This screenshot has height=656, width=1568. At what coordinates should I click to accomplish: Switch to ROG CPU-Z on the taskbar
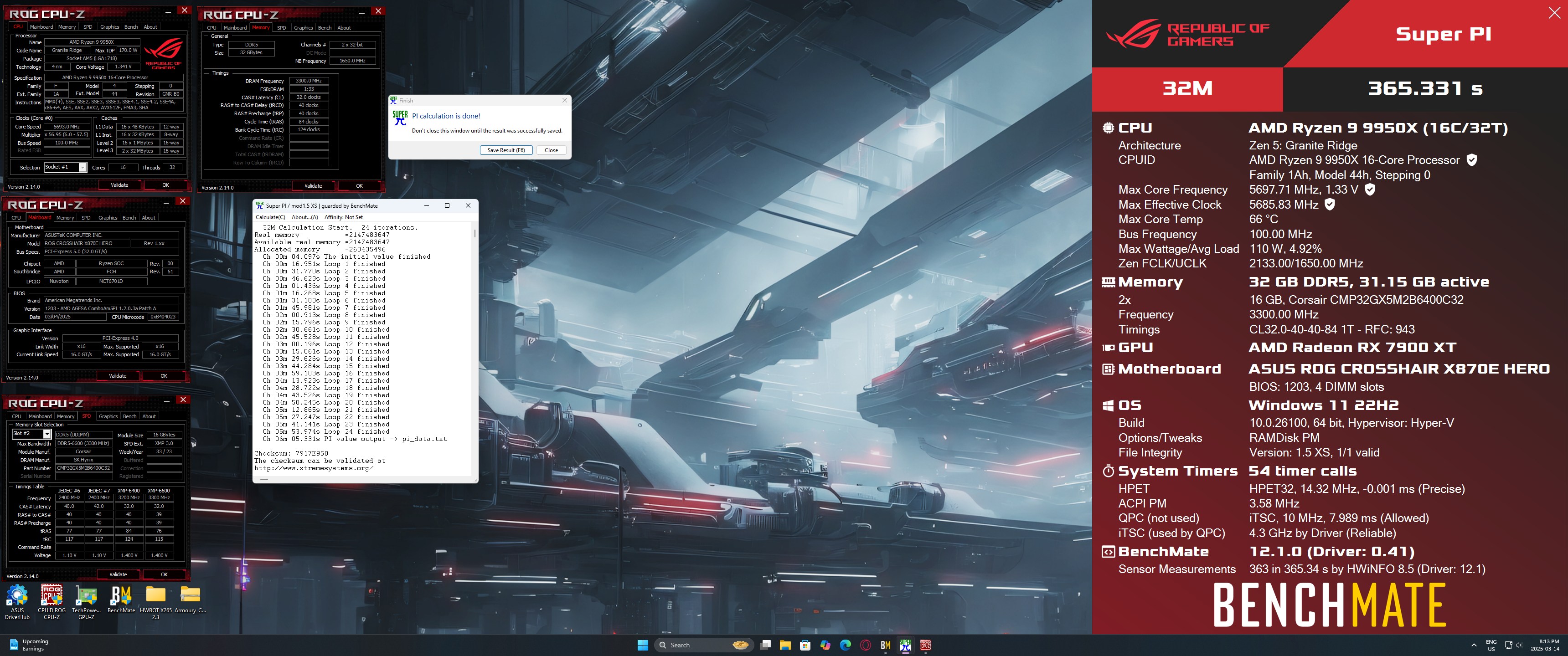(x=926, y=645)
